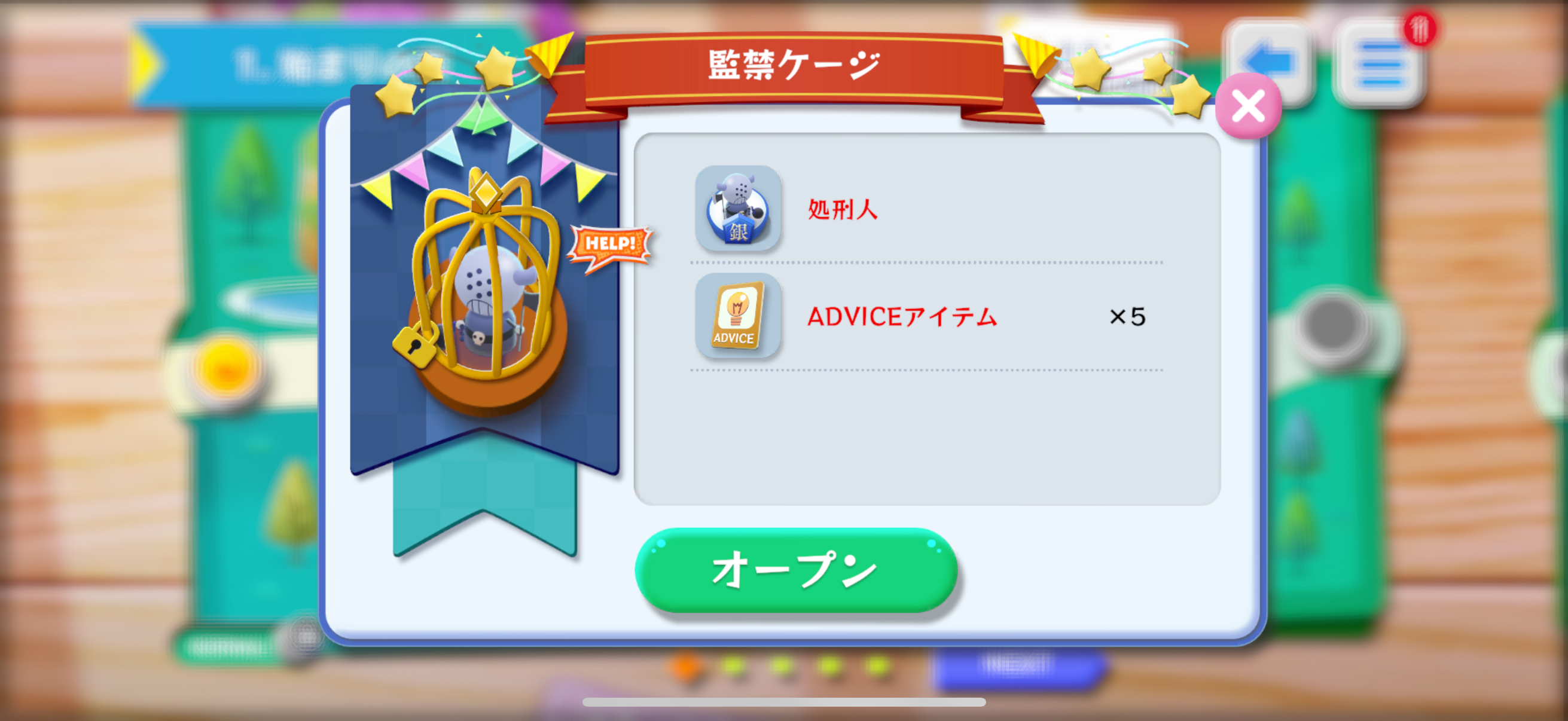Close the 監禁ケージ dialog with pink X
The width and height of the screenshot is (1568, 721).
(1248, 106)
